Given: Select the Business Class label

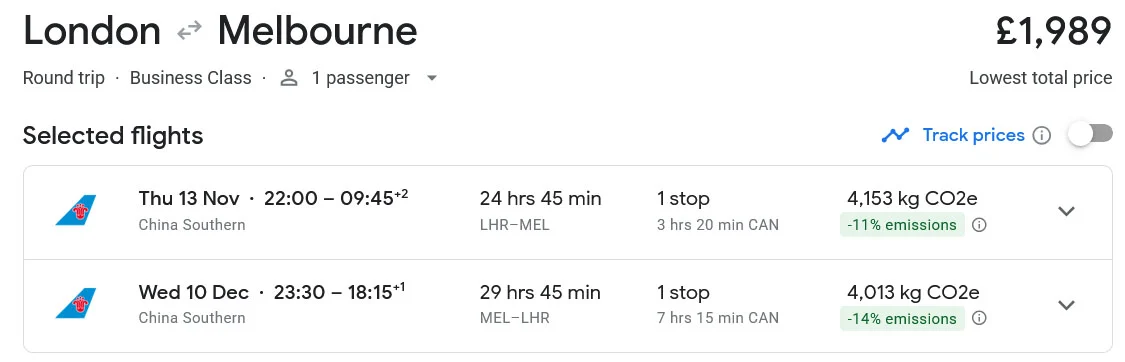Looking at the screenshot, I should pyautogui.click(x=191, y=77).
